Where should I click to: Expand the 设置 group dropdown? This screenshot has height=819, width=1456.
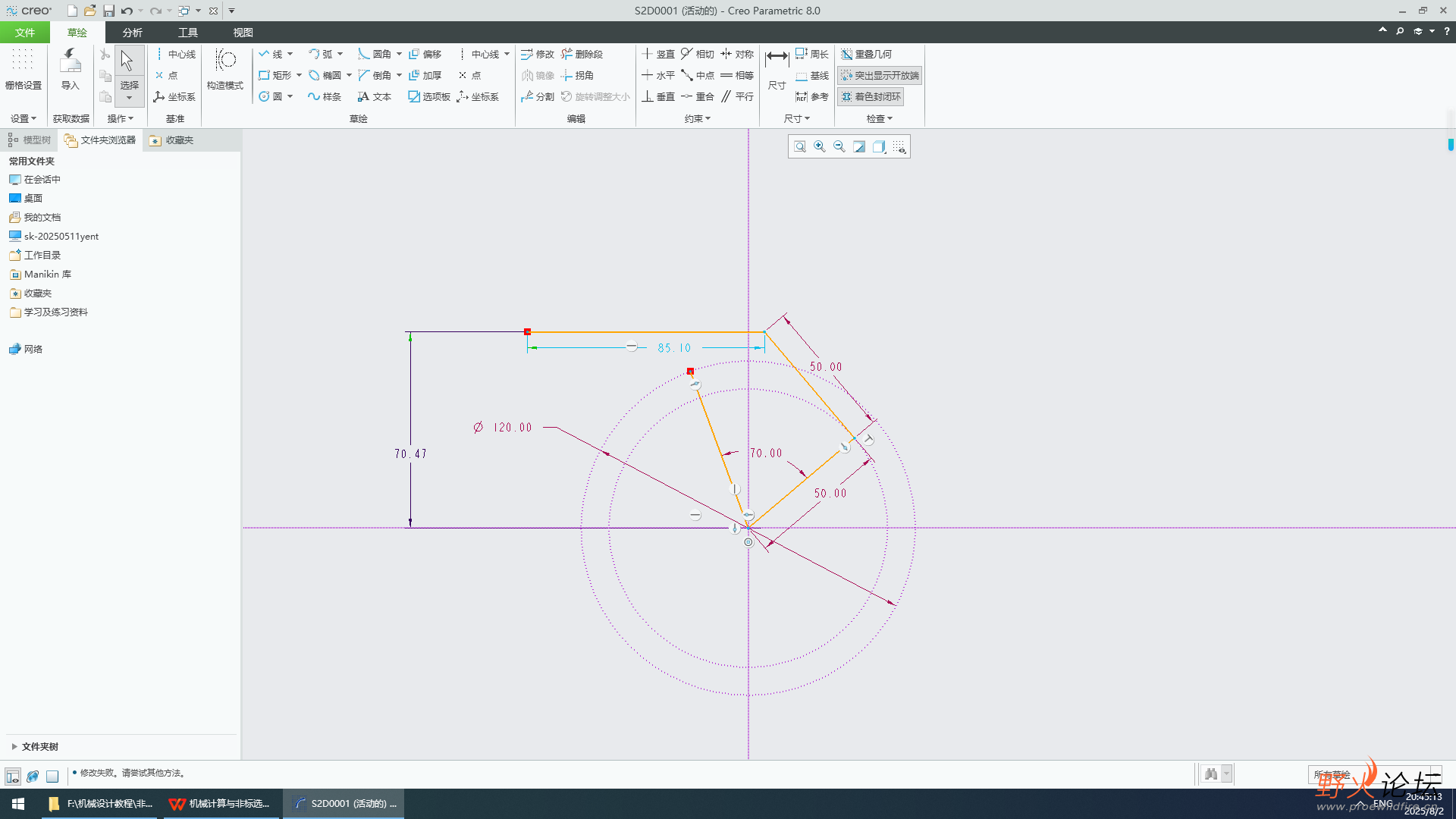click(24, 118)
